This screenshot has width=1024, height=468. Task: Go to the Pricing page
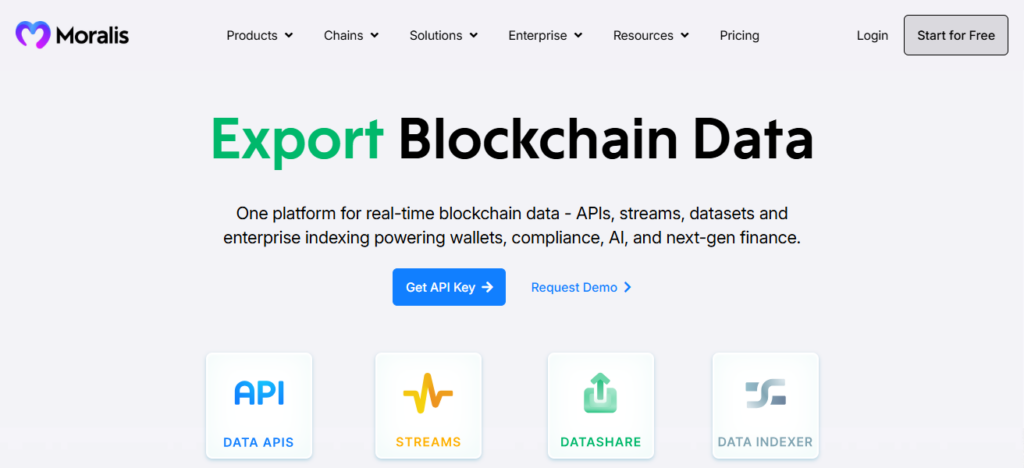tap(739, 35)
